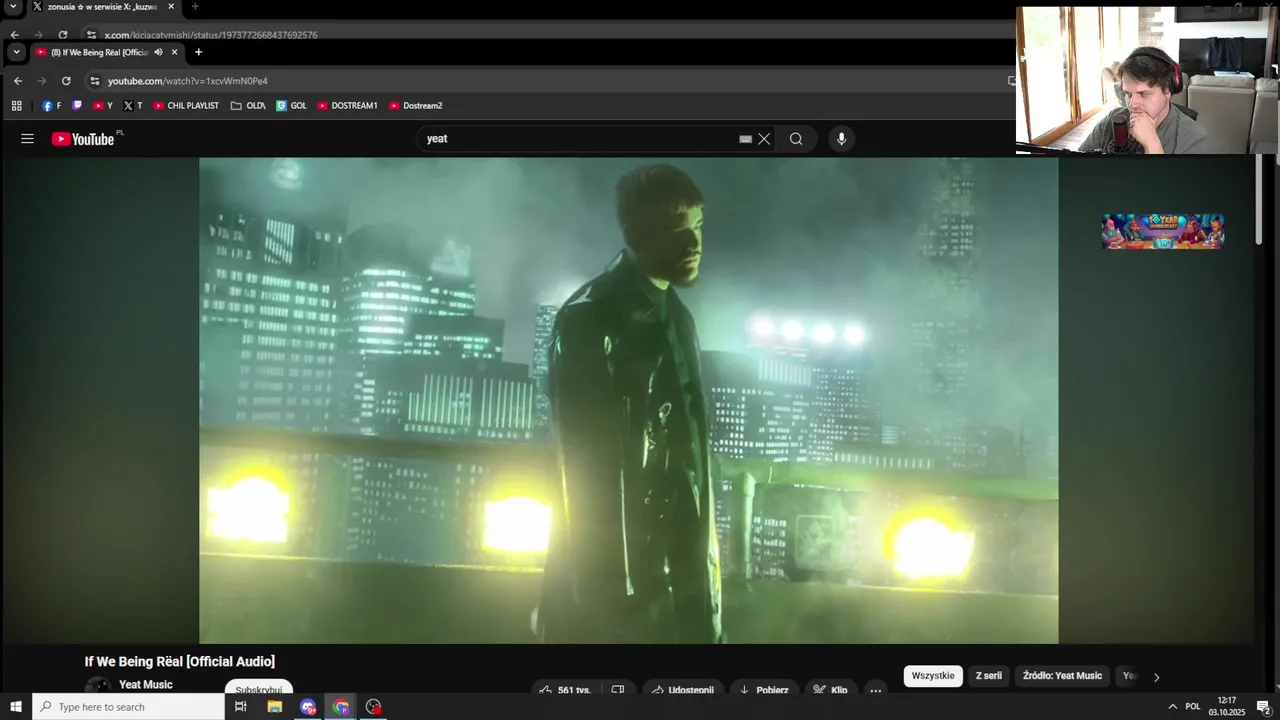Open the sidebar ad banner thumbnail

(1163, 231)
